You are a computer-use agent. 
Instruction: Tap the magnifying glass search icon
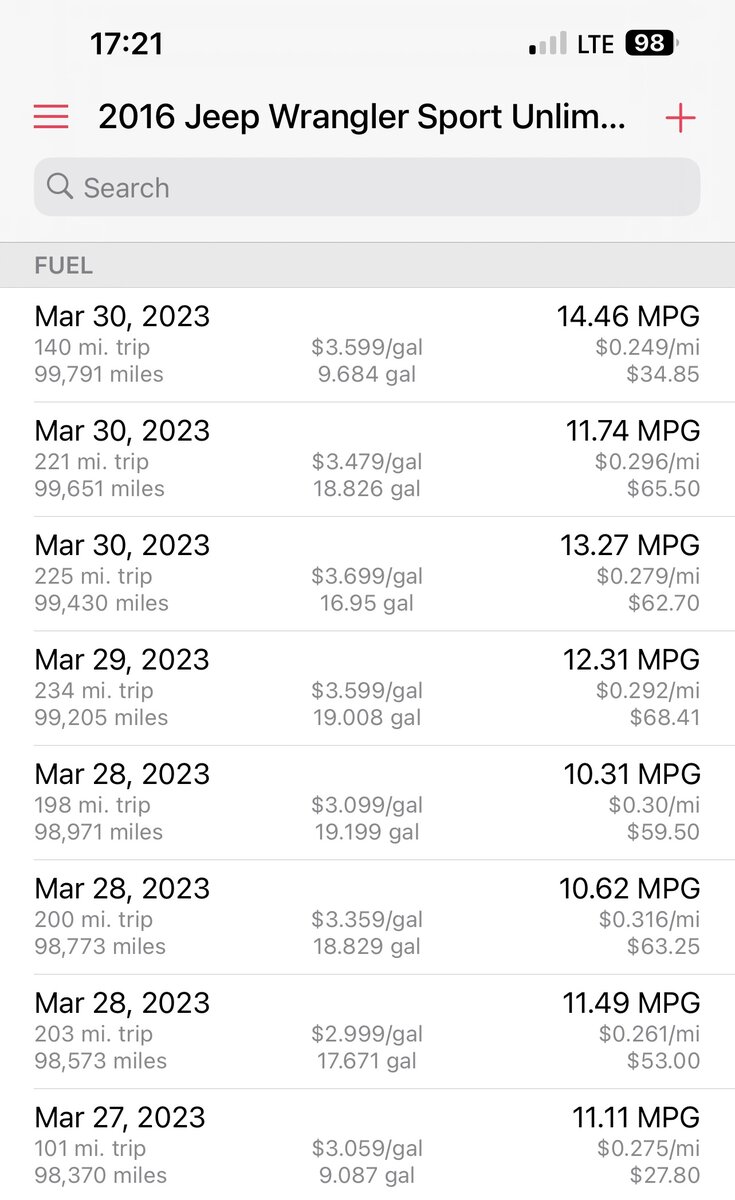coord(60,187)
